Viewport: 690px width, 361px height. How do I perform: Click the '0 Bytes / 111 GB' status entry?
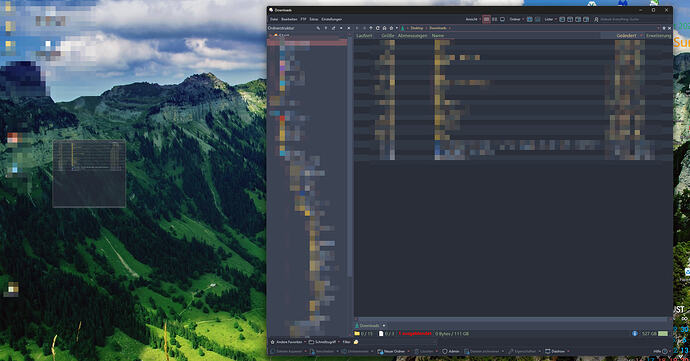click(x=452, y=334)
